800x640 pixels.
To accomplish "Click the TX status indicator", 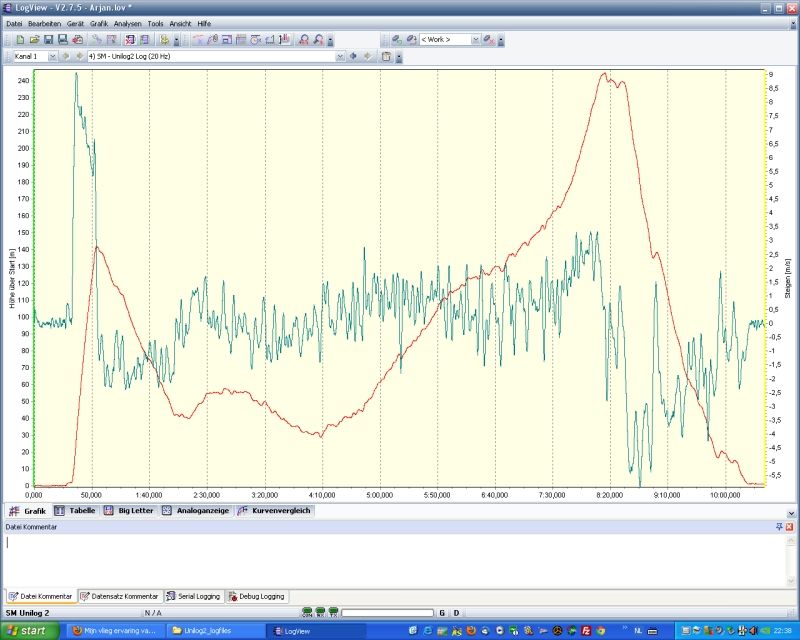I will click(333, 612).
